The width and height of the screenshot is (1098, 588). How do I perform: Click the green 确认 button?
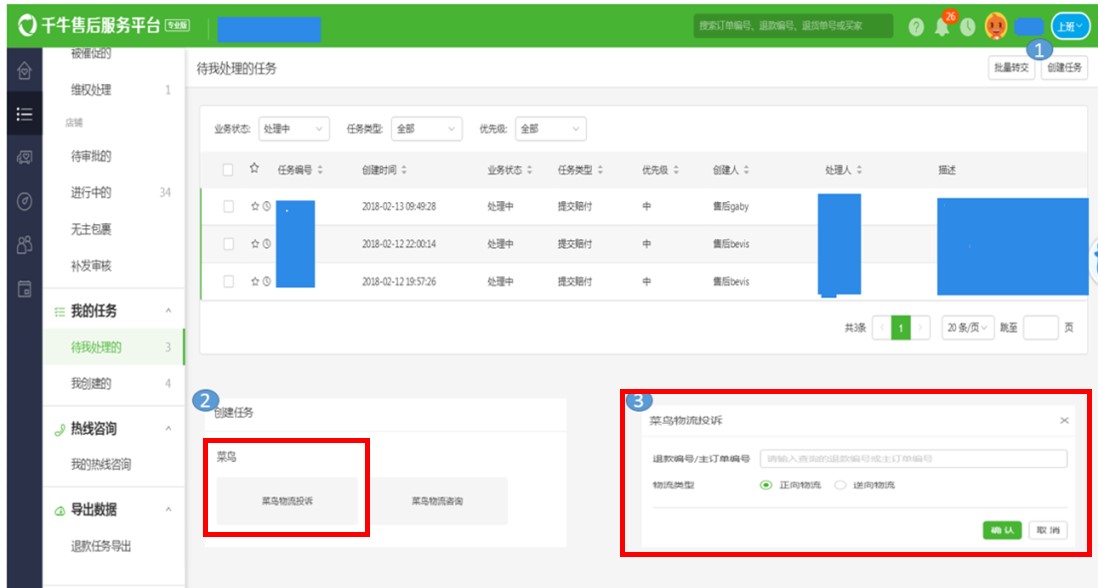pyautogui.click(x=1001, y=530)
